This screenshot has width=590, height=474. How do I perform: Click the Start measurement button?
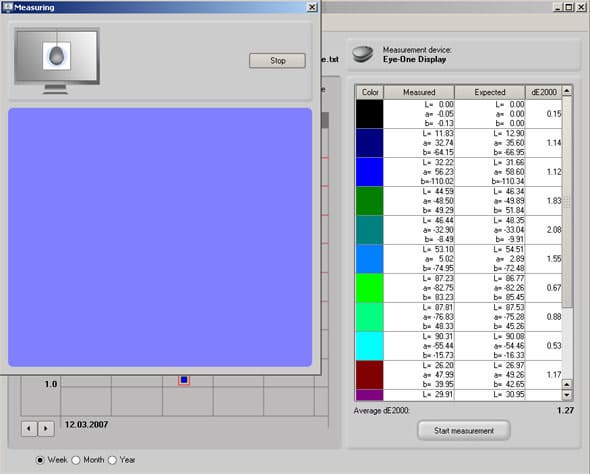coord(464,430)
